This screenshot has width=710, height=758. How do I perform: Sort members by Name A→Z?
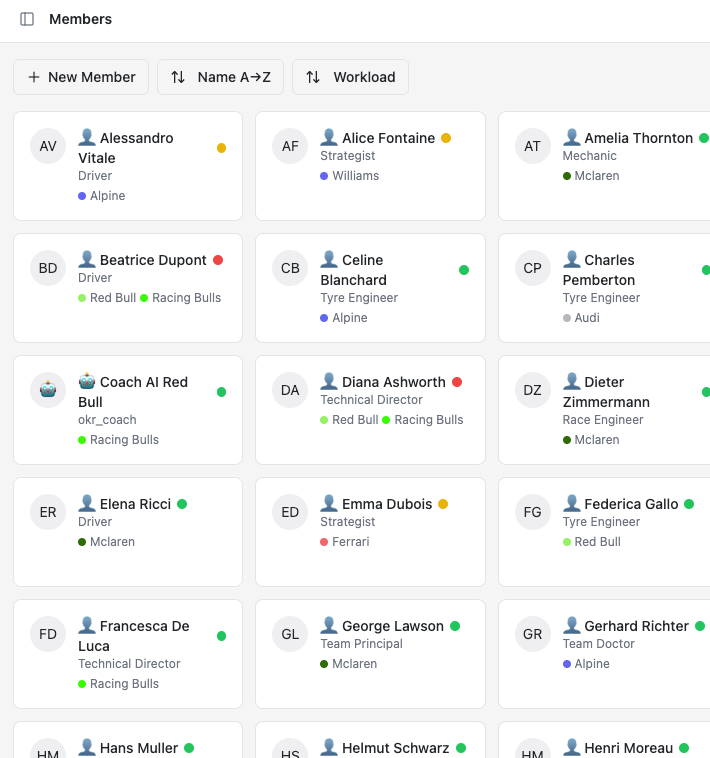click(x=220, y=77)
